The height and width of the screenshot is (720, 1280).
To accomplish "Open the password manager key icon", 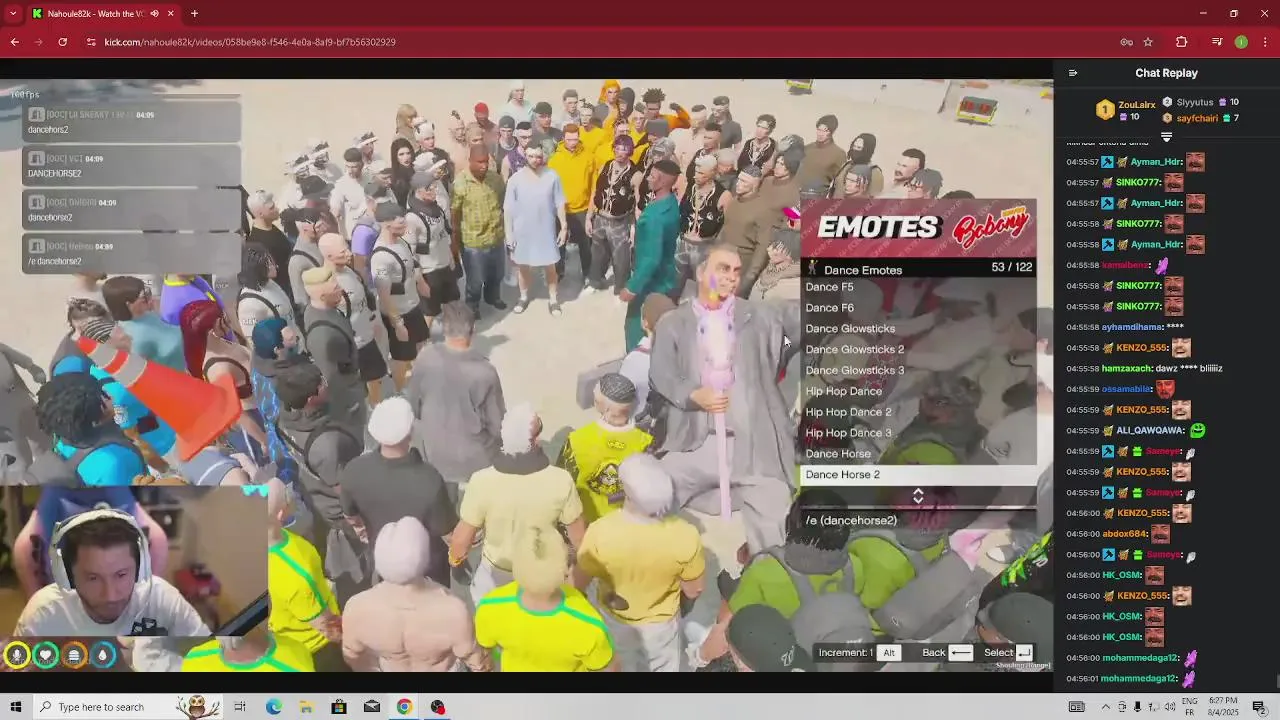I will (1126, 42).
